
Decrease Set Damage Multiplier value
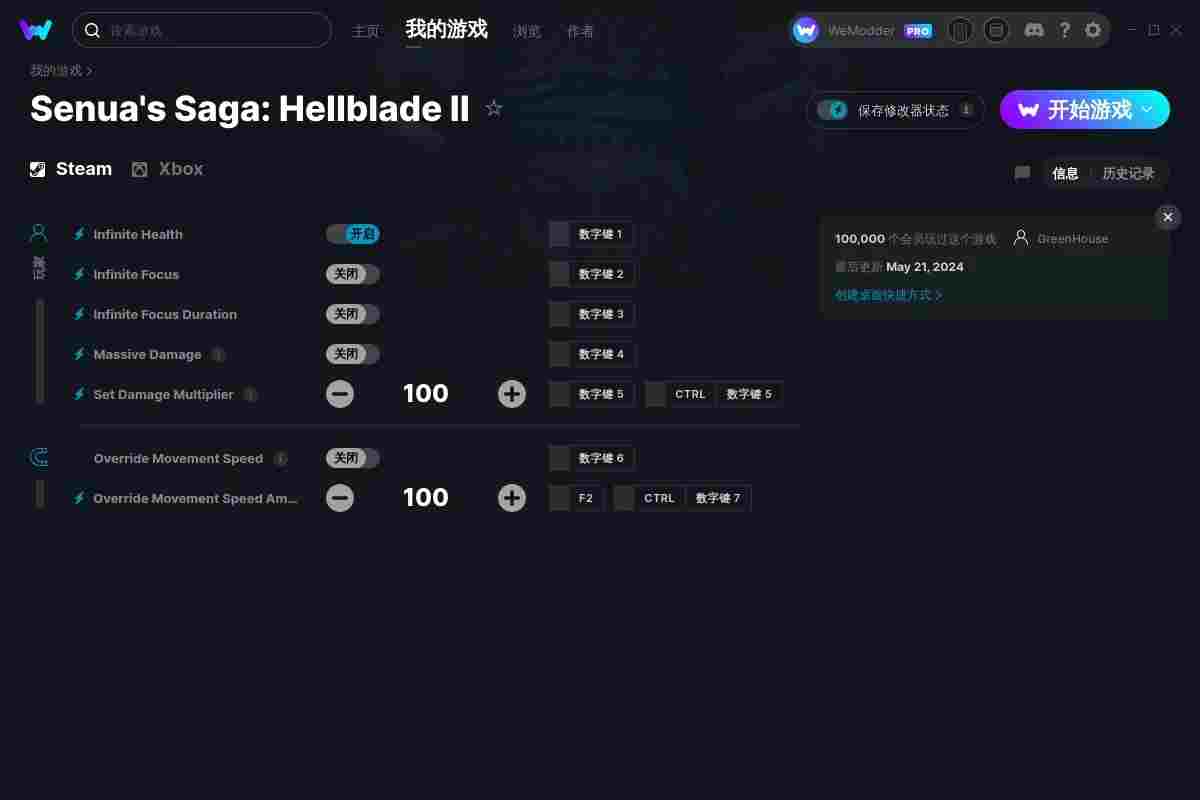coord(340,394)
